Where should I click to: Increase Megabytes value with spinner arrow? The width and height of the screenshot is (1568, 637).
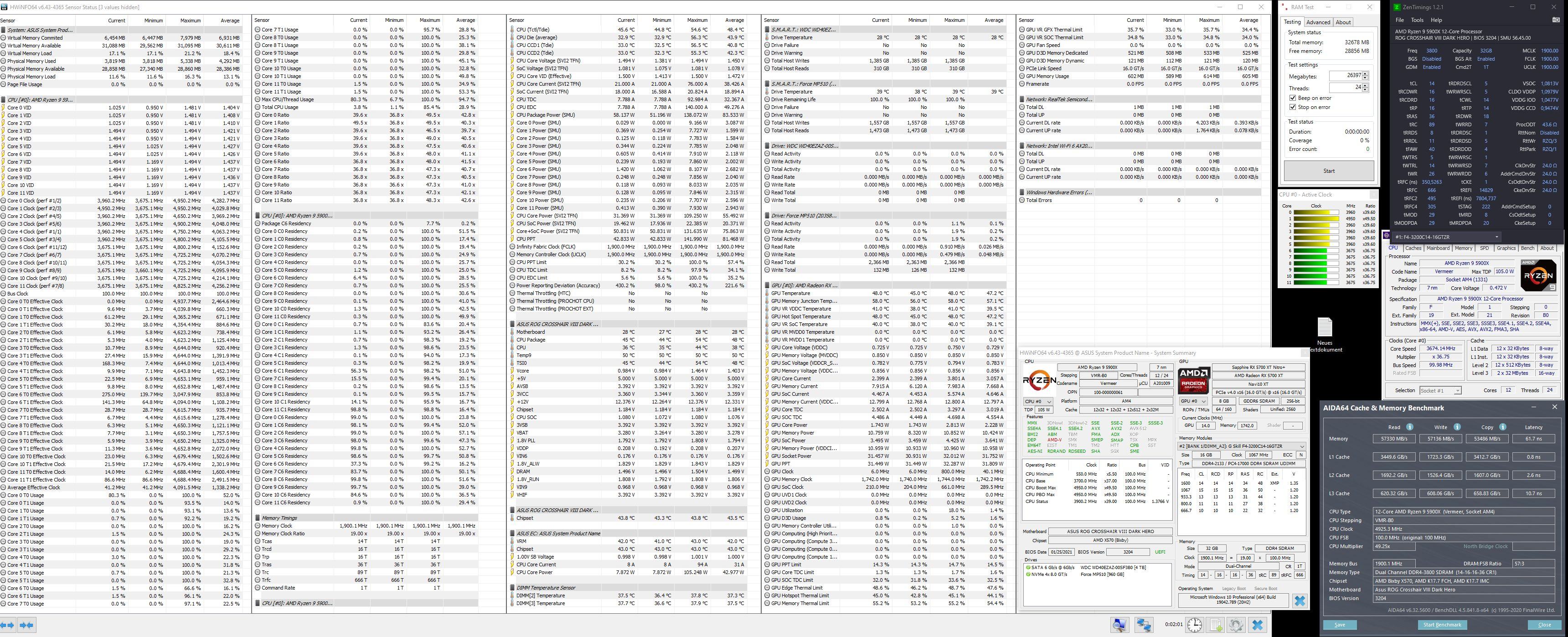(x=1365, y=74)
